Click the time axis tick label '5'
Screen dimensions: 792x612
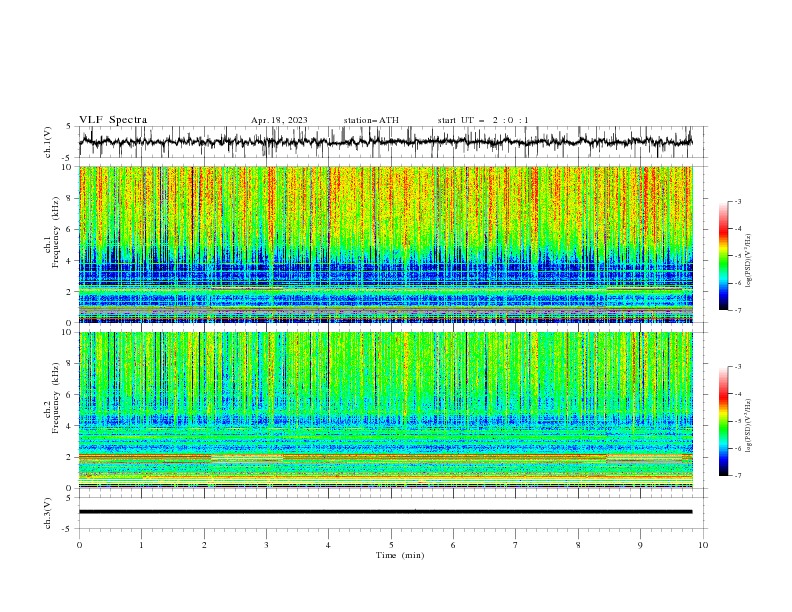[391, 545]
